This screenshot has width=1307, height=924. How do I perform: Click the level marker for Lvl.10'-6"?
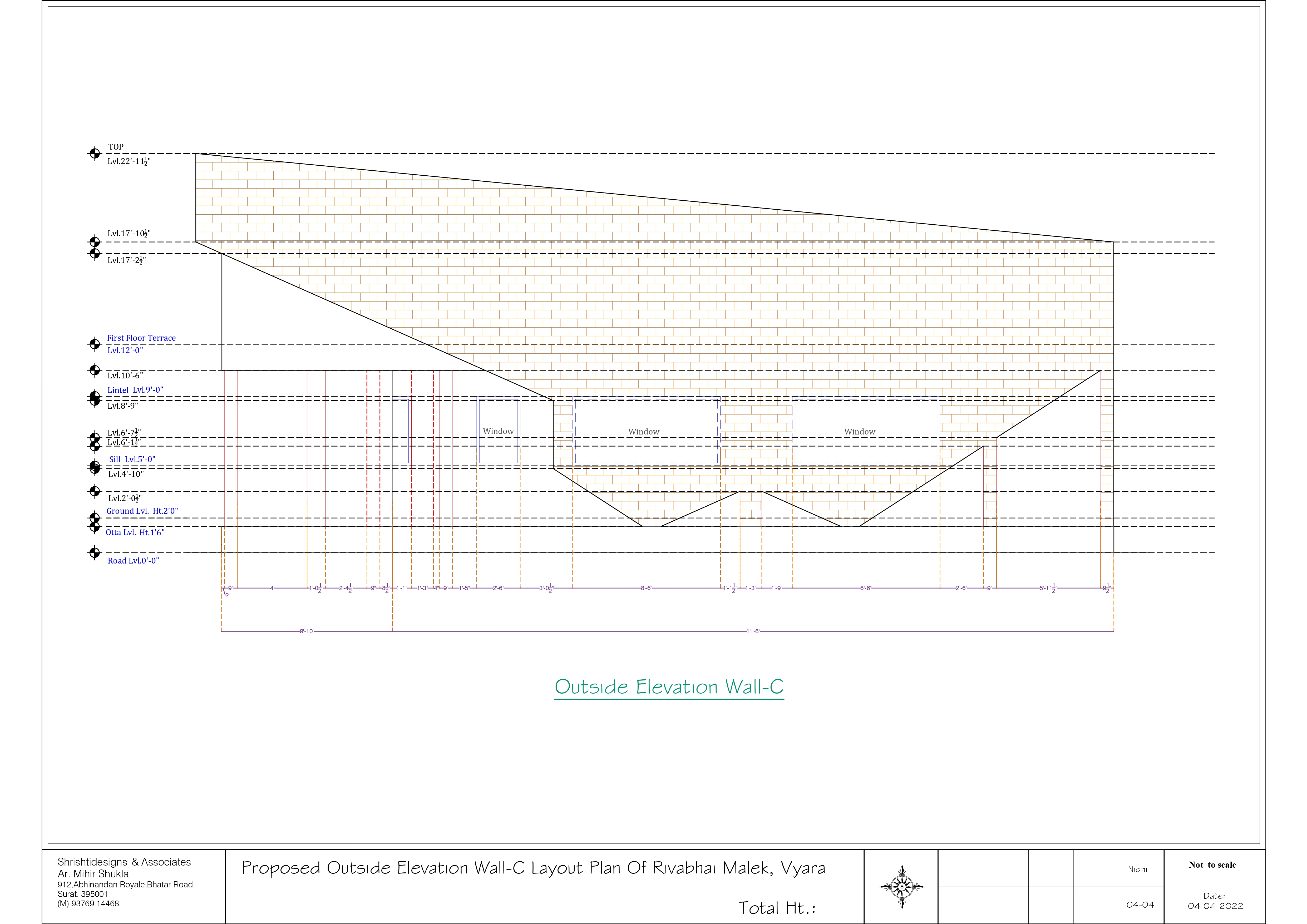coord(95,370)
